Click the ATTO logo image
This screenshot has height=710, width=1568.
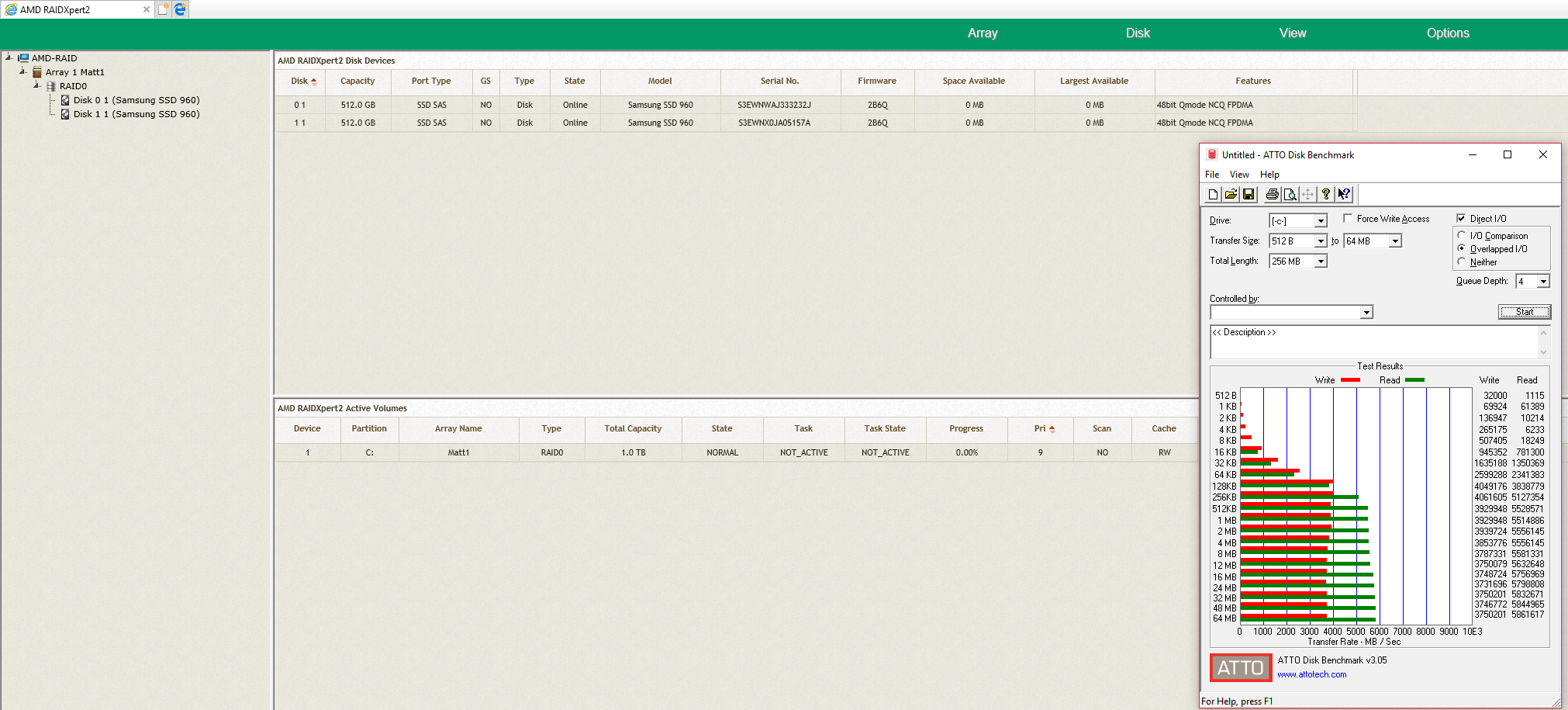[1241, 667]
